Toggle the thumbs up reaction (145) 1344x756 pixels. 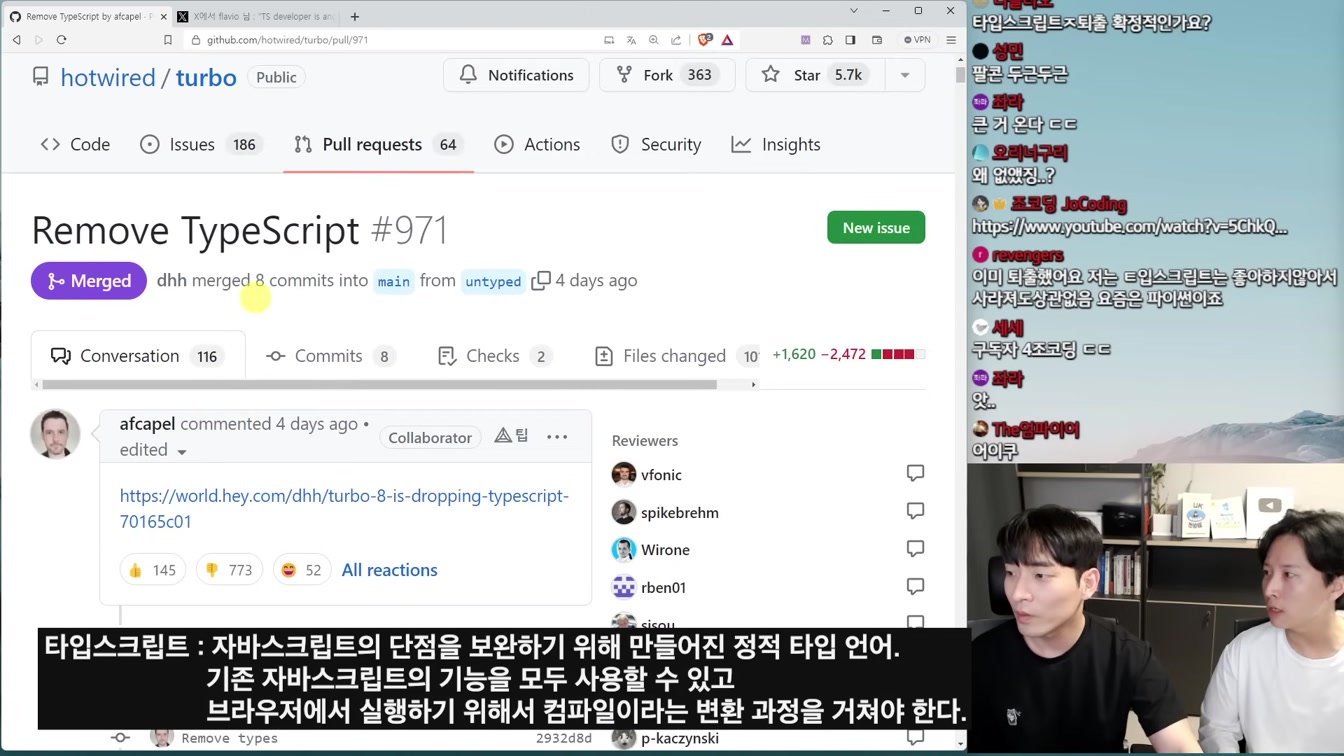[x=152, y=570]
